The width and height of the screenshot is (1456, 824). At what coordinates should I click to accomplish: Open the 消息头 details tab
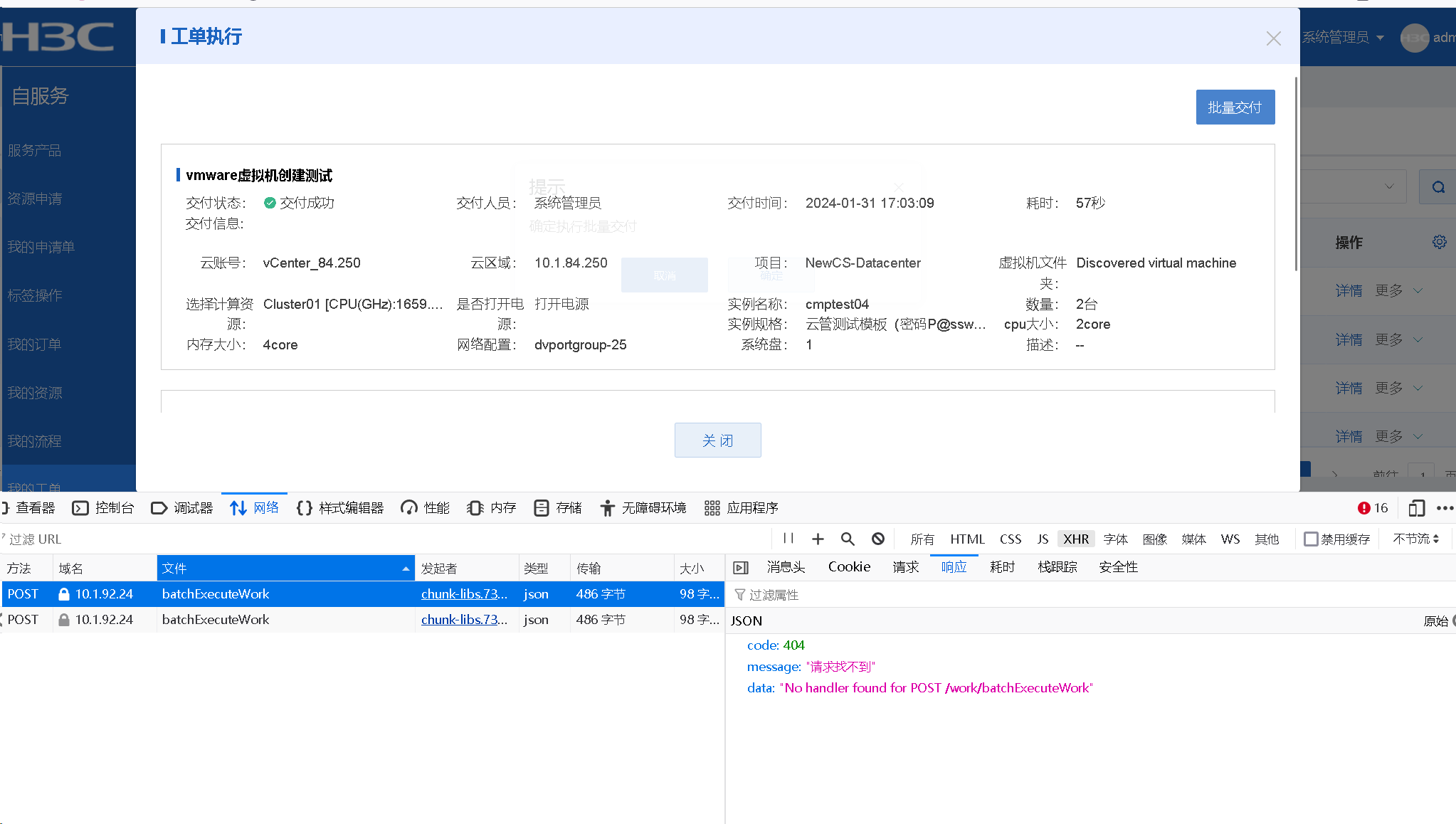point(786,567)
